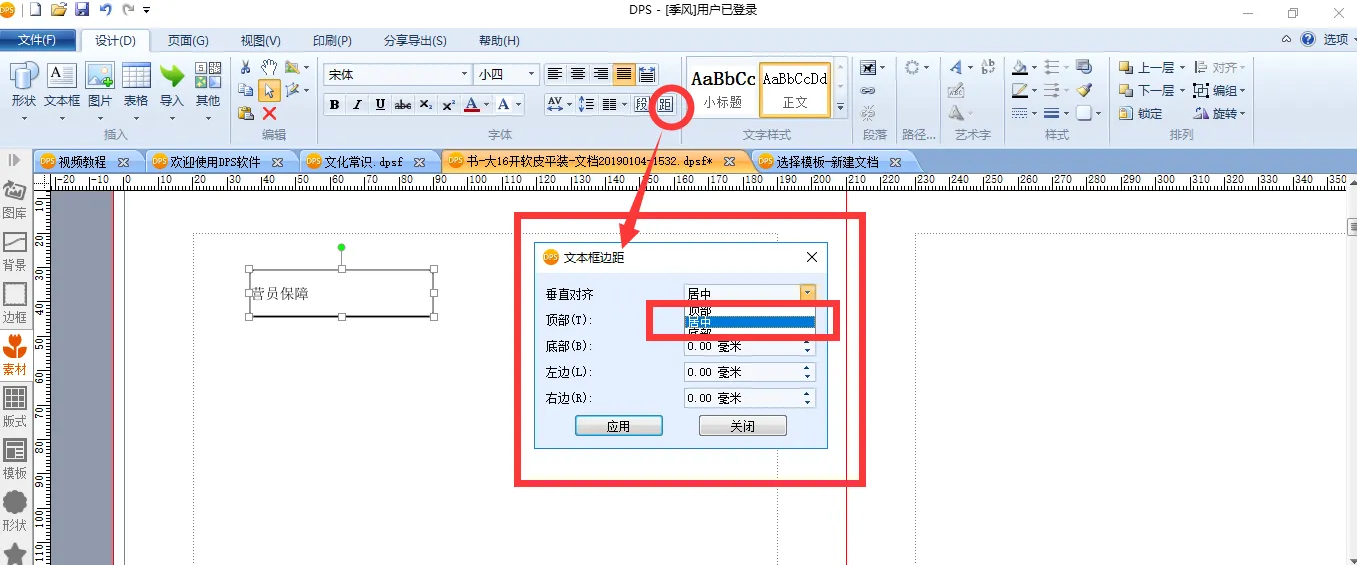Apply the 正文 text style
Viewport: 1357px width, 565px height.
point(795,88)
